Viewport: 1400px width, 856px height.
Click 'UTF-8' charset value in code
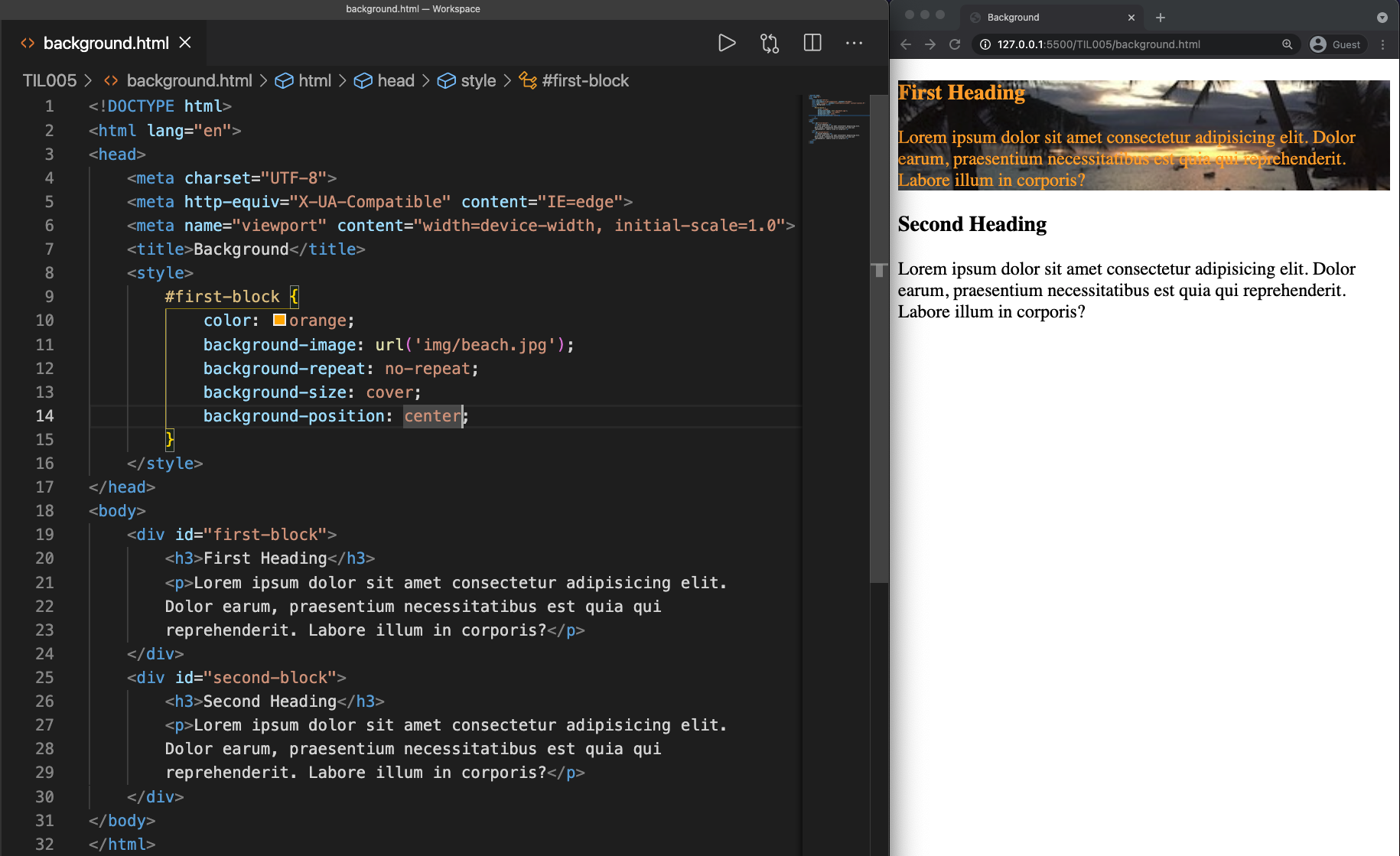point(294,177)
